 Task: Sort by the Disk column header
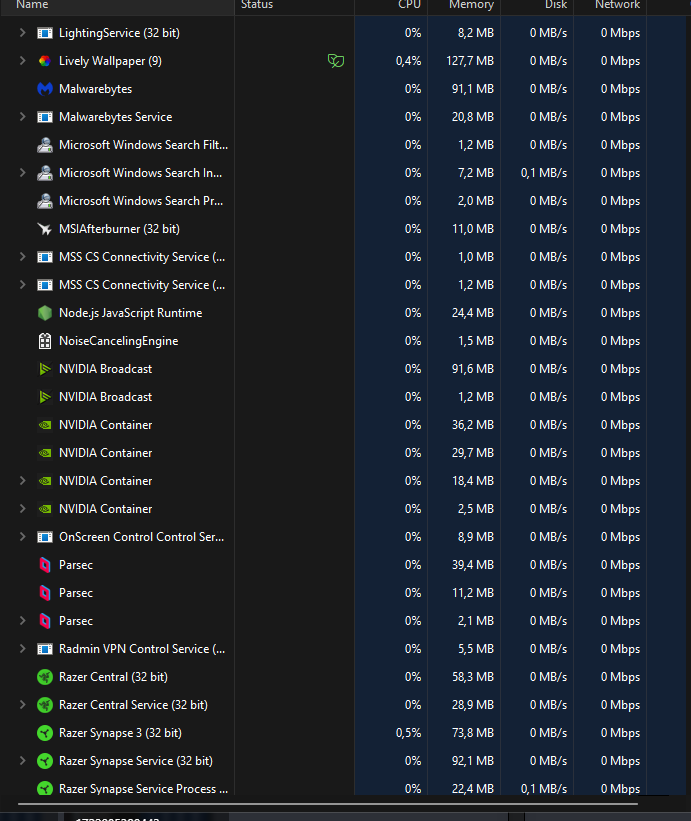(x=538, y=5)
